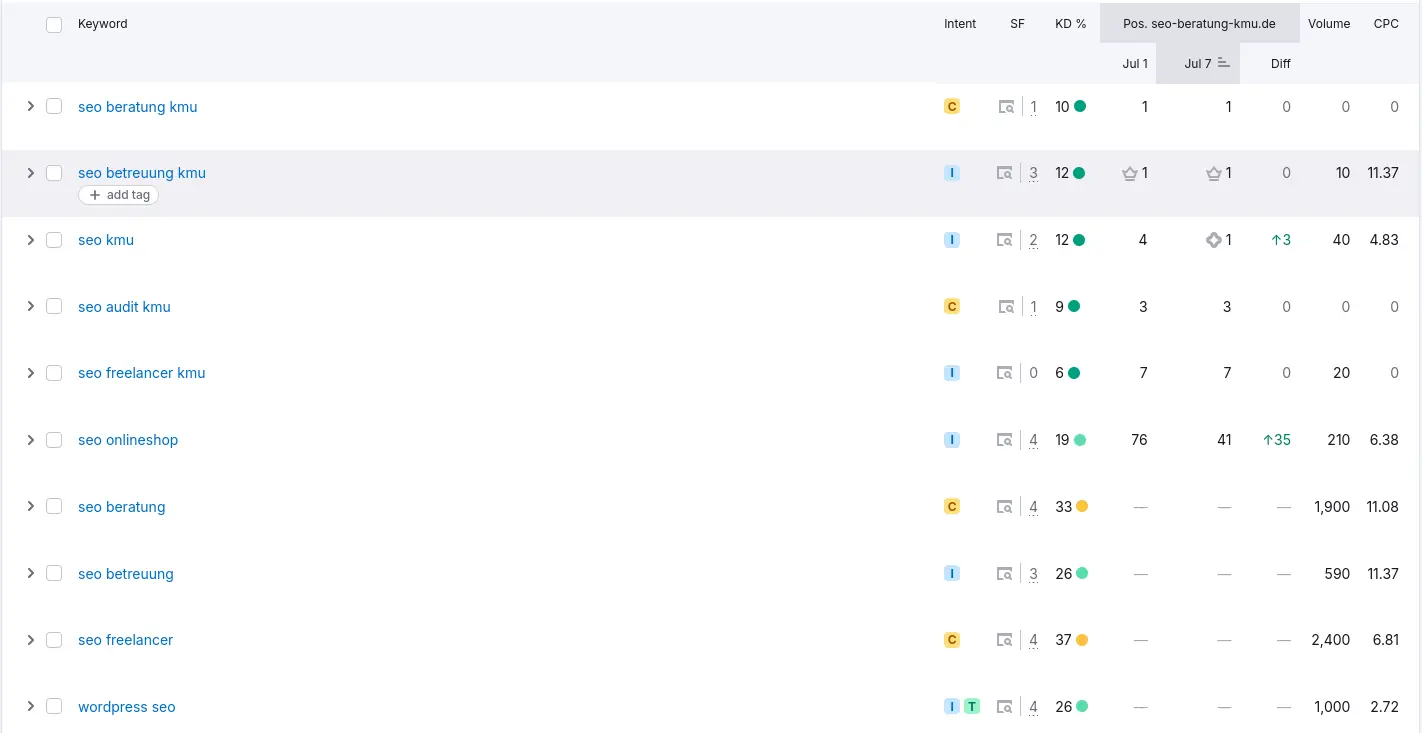Sort by CPC column header
Viewport: 1422px width, 733px height.
point(1386,24)
